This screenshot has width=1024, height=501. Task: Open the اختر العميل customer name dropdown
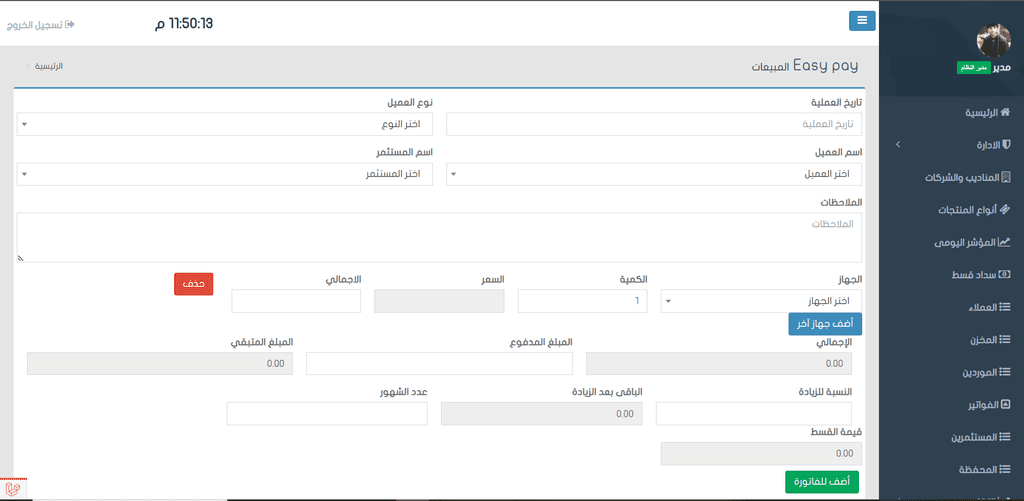tap(654, 174)
